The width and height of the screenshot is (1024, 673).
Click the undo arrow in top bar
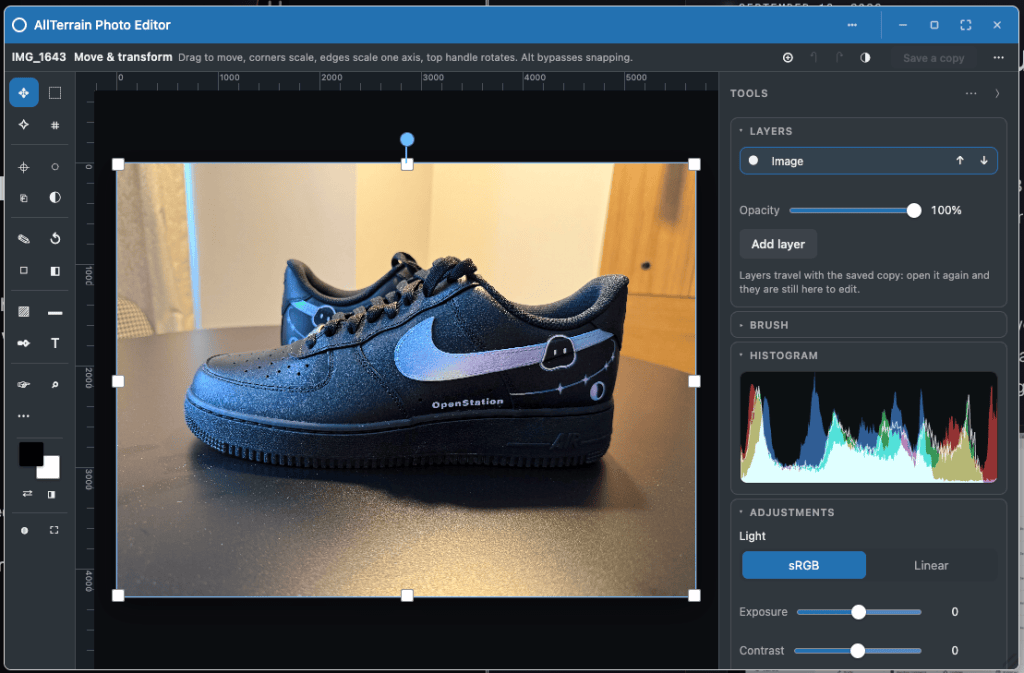point(814,57)
